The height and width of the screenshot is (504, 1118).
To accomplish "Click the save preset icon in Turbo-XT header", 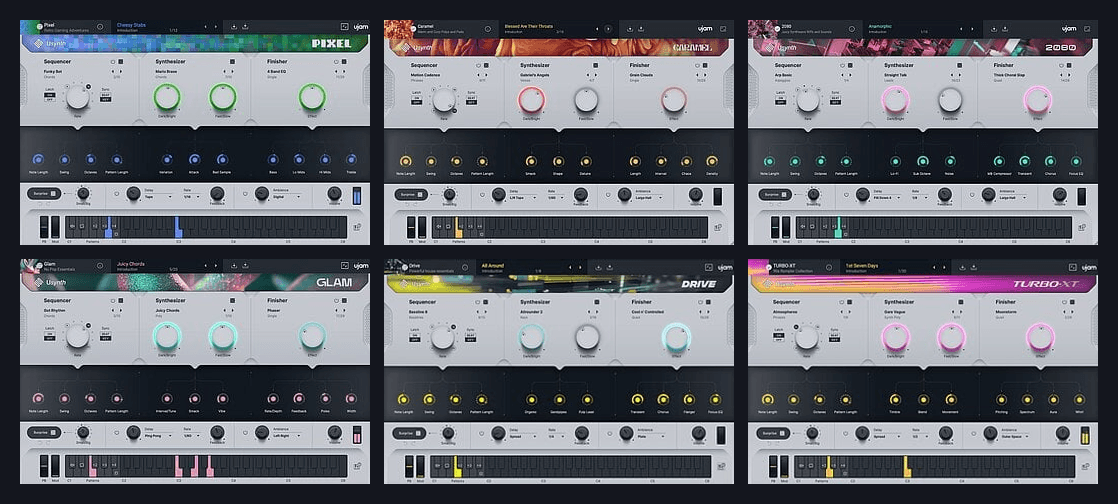I will [974, 267].
